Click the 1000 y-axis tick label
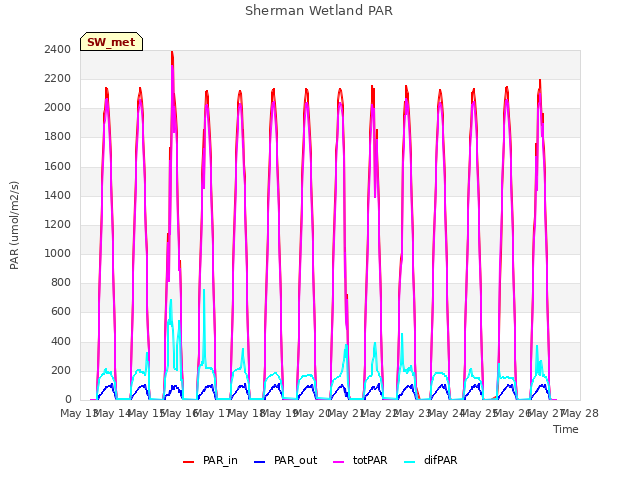Screen dimensions: 640x480 click(58, 253)
